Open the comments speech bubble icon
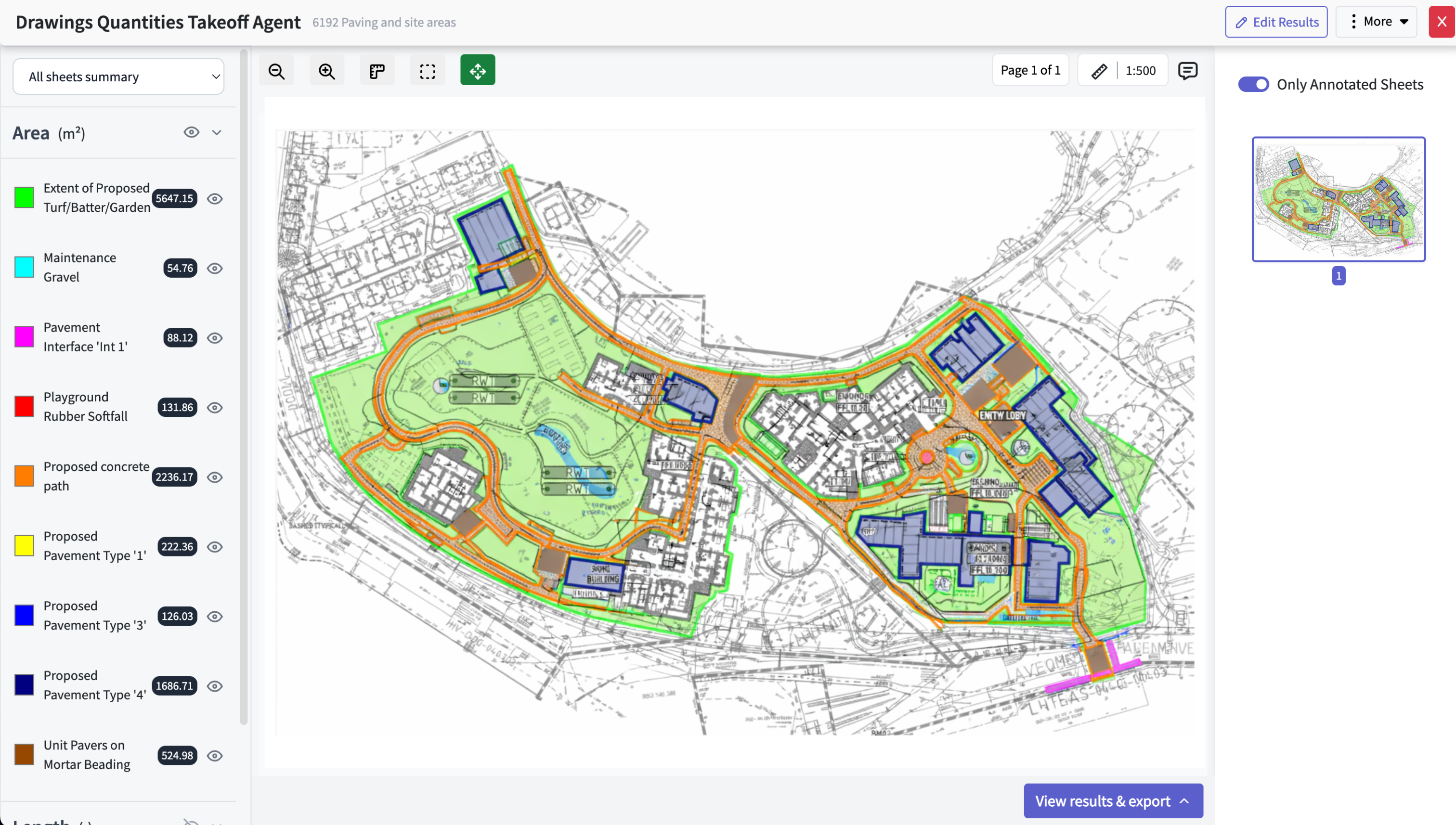This screenshot has height=825, width=1456. [1187, 71]
